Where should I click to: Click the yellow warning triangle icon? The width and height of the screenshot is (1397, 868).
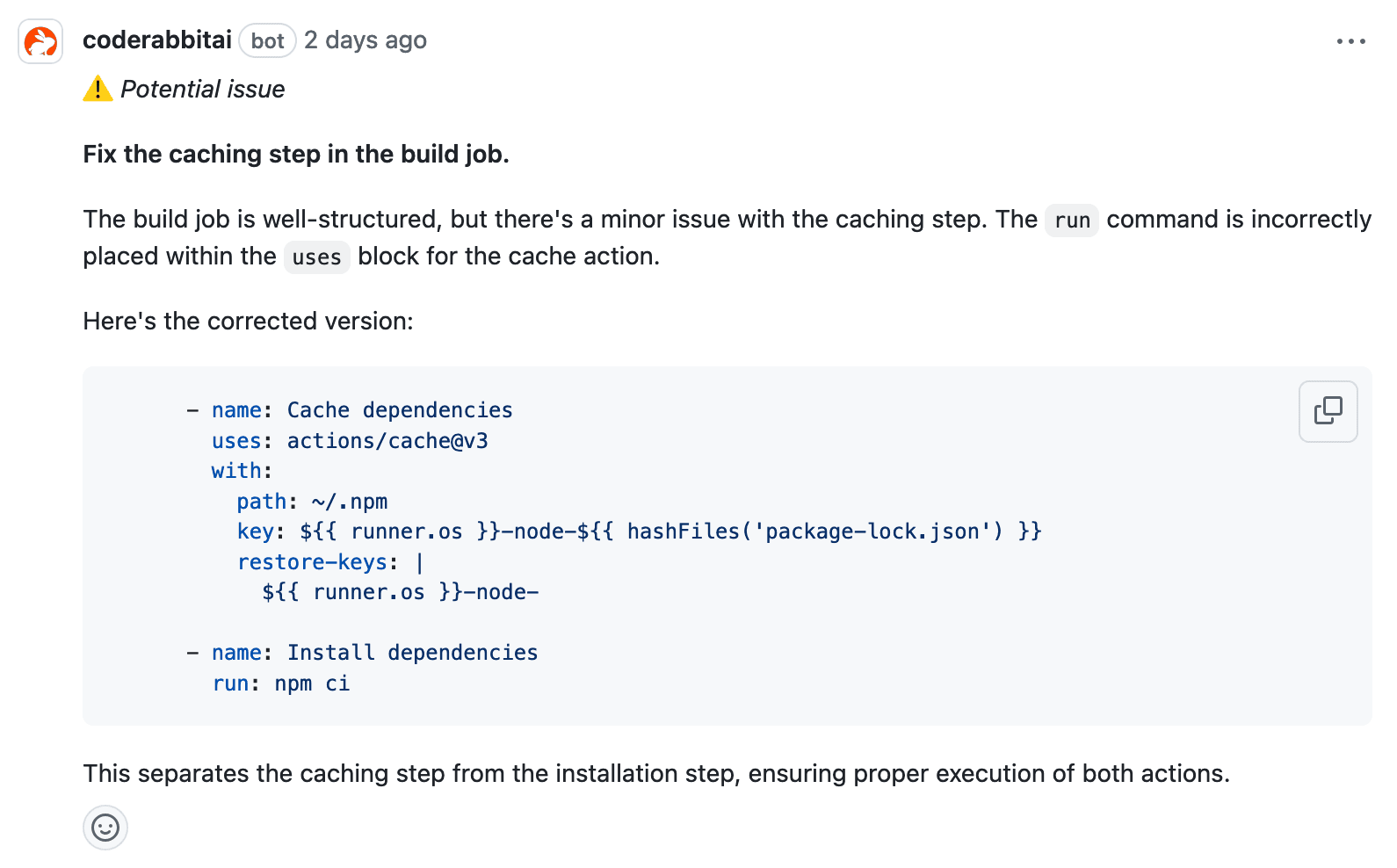click(98, 89)
